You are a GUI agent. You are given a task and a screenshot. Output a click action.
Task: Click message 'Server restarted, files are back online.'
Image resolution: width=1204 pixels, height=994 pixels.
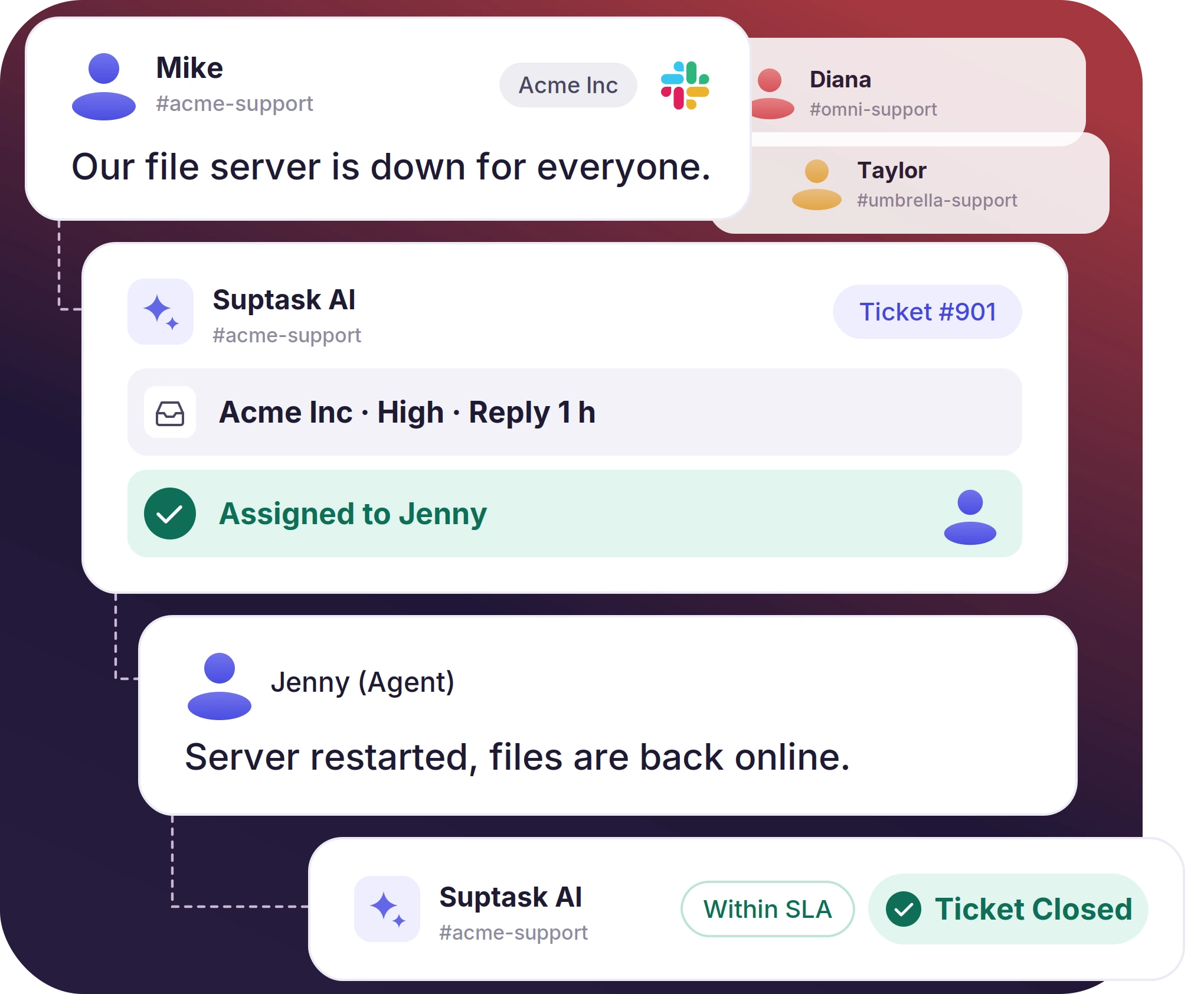click(x=518, y=757)
